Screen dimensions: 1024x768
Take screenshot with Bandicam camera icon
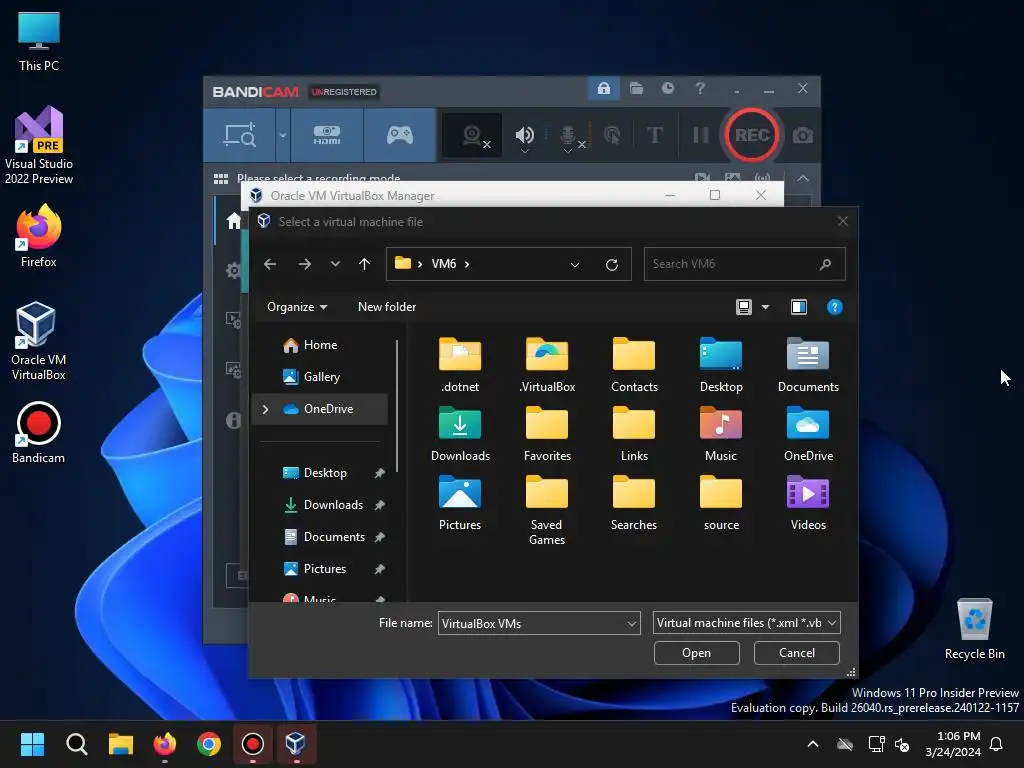[803, 135]
